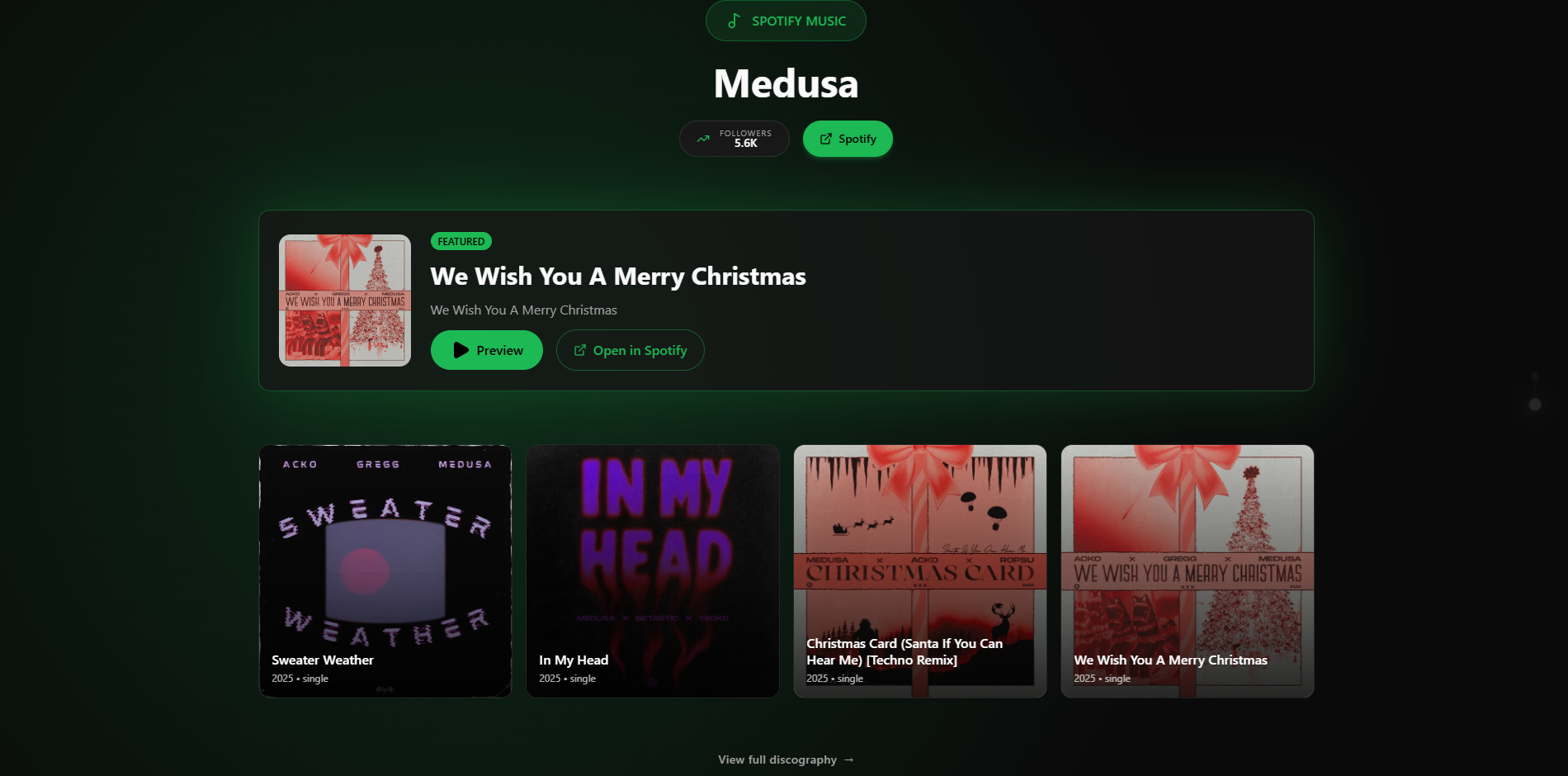Click the external link icon beside Open in Spotify
Viewport: 1568px width, 776px height.
pos(579,350)
